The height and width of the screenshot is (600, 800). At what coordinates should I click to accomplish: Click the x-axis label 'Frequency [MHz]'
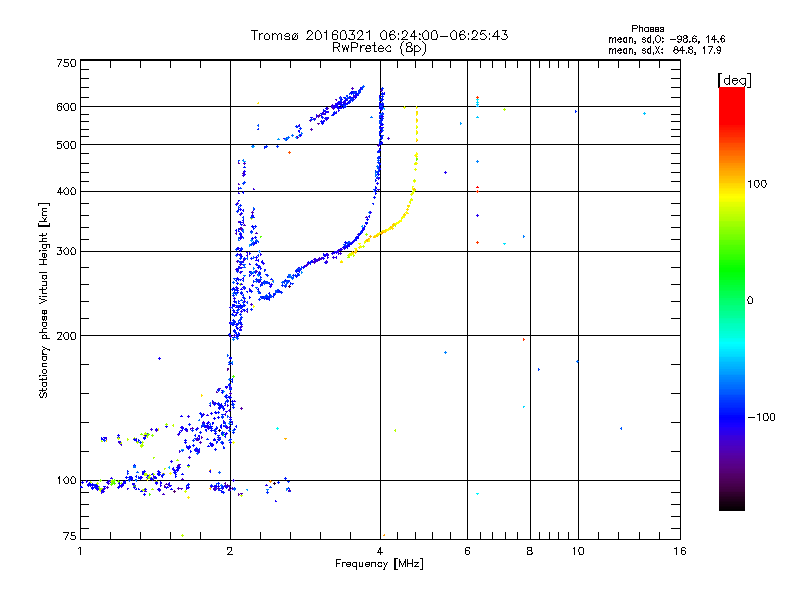tap(379, 564)
